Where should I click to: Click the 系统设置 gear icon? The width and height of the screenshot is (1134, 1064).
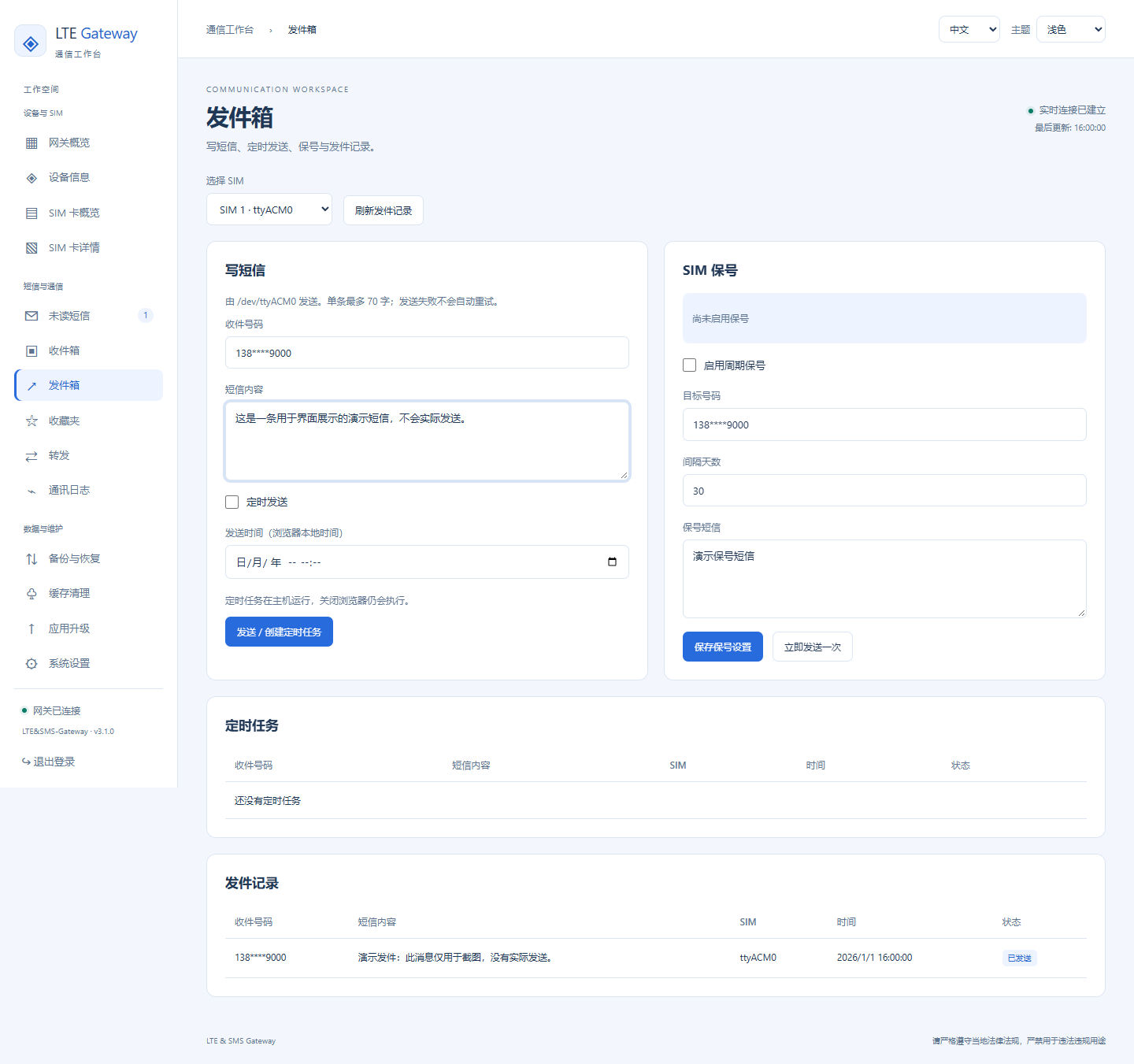[x=31, y=664]
